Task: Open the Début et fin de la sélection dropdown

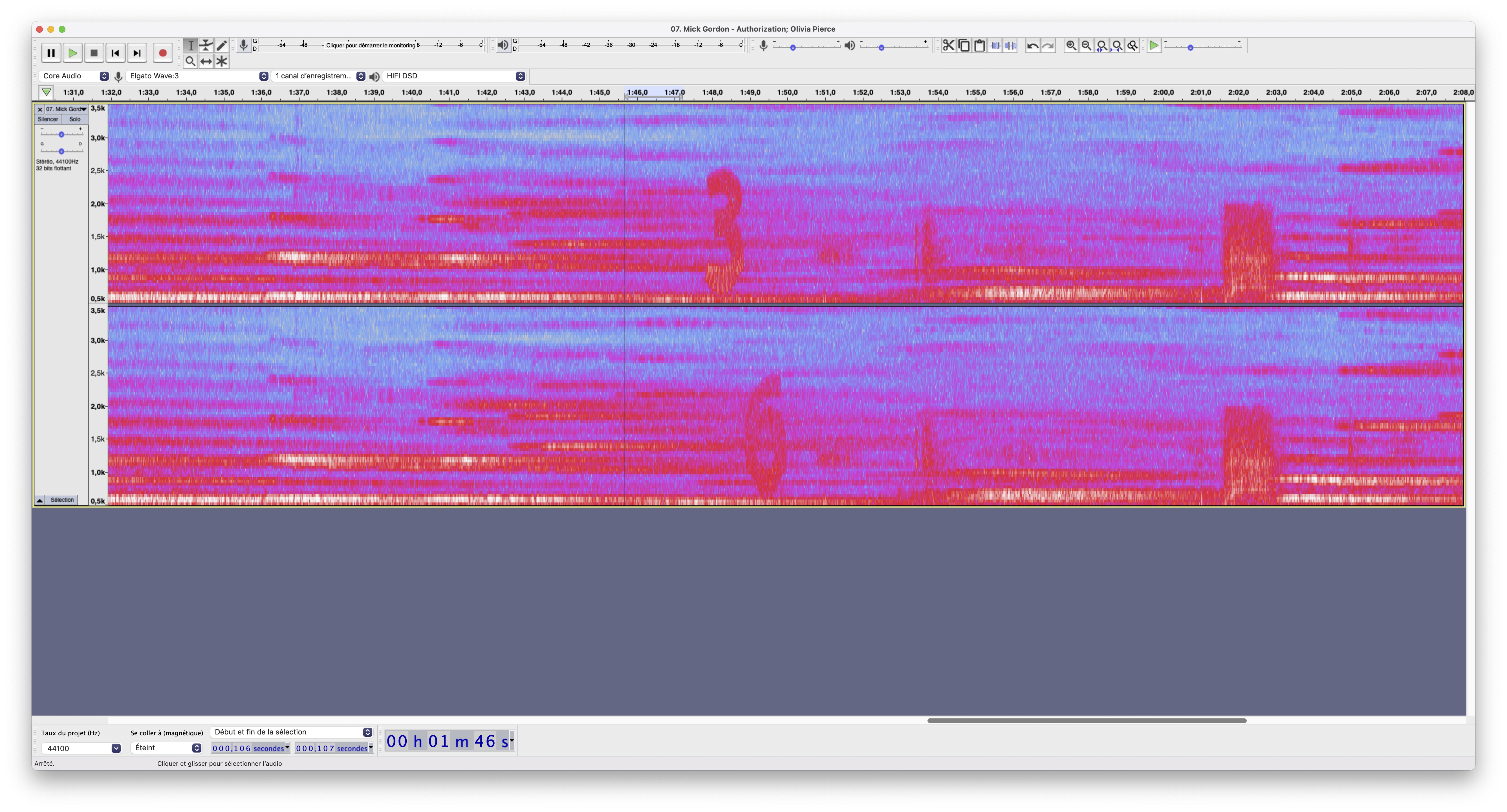Action: point(291,732)
